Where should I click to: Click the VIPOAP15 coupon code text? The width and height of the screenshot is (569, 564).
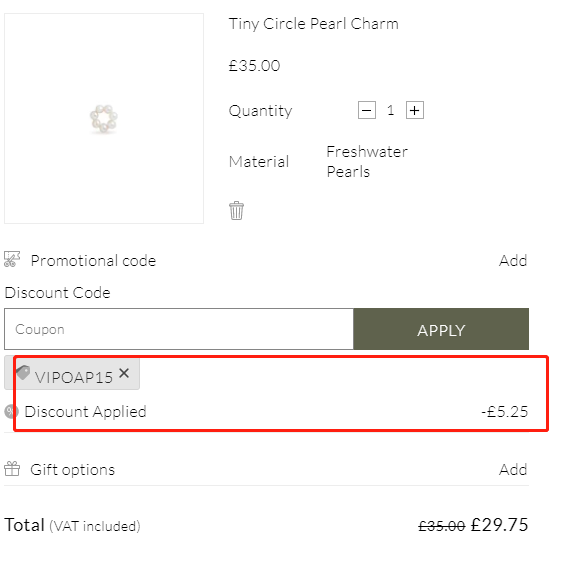click(74, 377)
